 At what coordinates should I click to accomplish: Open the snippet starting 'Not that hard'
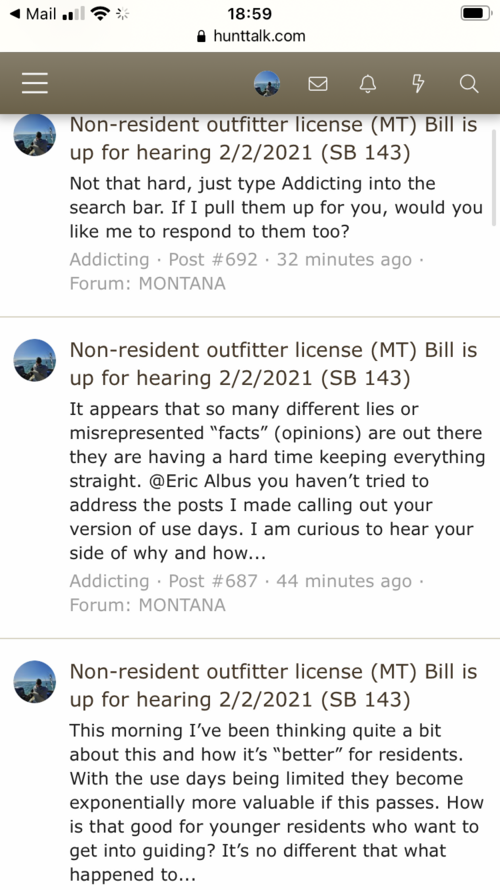pos(276,207)
